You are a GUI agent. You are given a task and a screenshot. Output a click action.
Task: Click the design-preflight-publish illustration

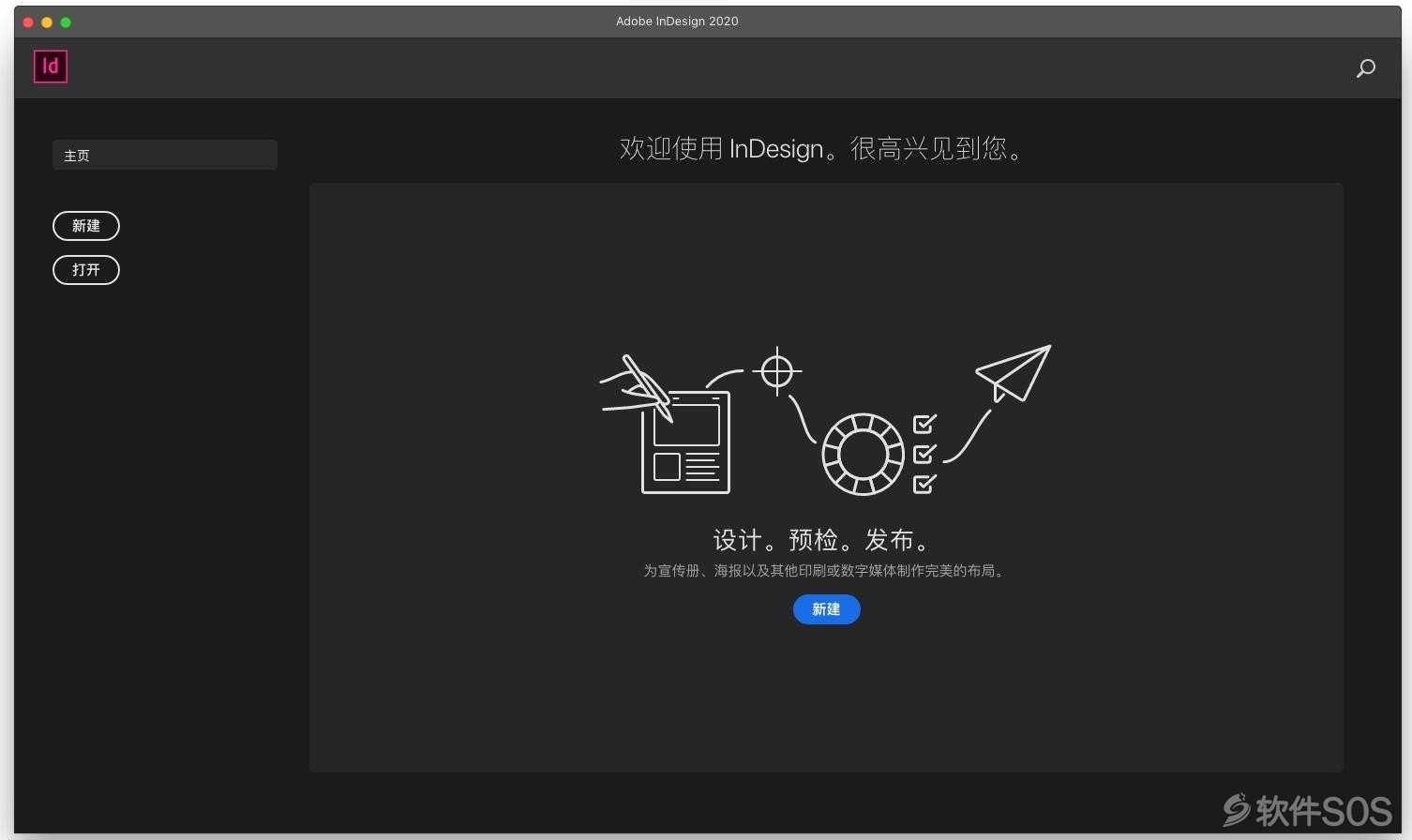pos(825,420)
